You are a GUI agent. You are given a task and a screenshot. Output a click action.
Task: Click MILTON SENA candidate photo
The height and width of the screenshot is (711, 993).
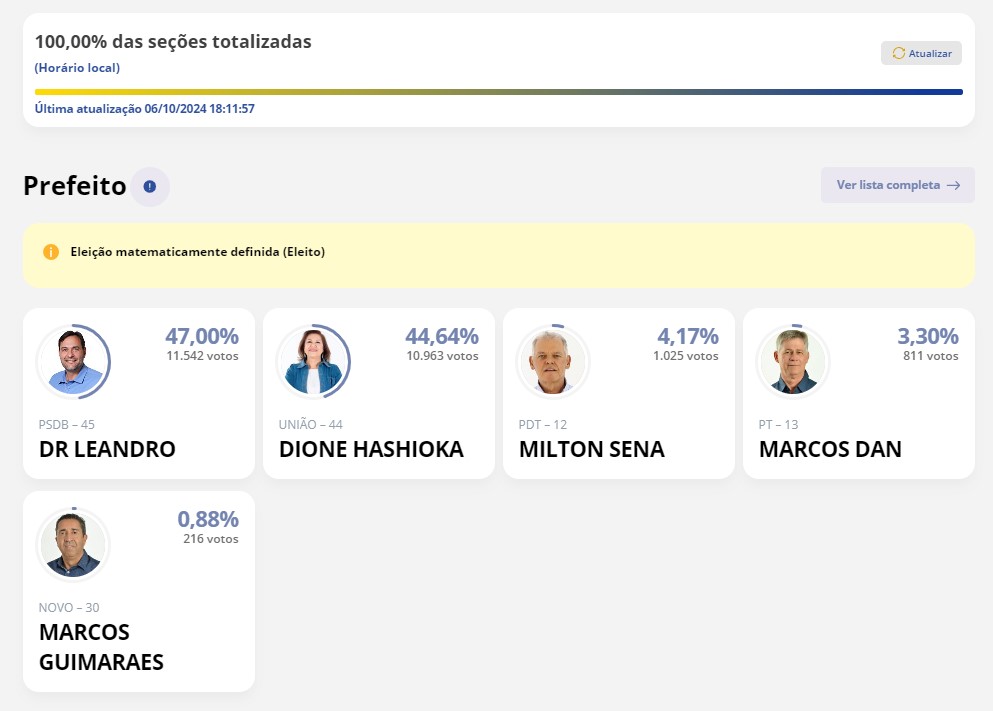[x=553, y=362]
